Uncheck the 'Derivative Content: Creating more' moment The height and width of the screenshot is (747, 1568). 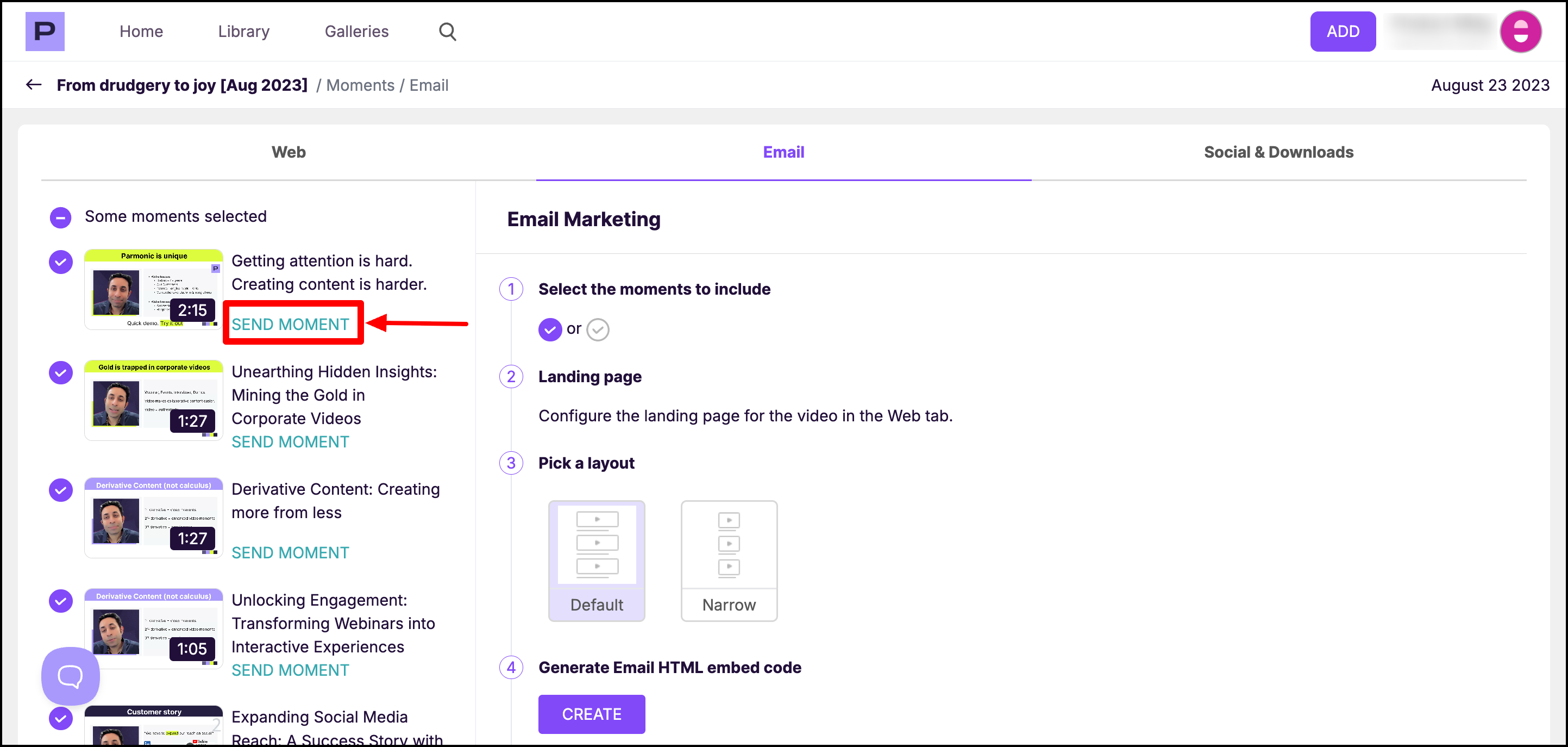(60, 490)
